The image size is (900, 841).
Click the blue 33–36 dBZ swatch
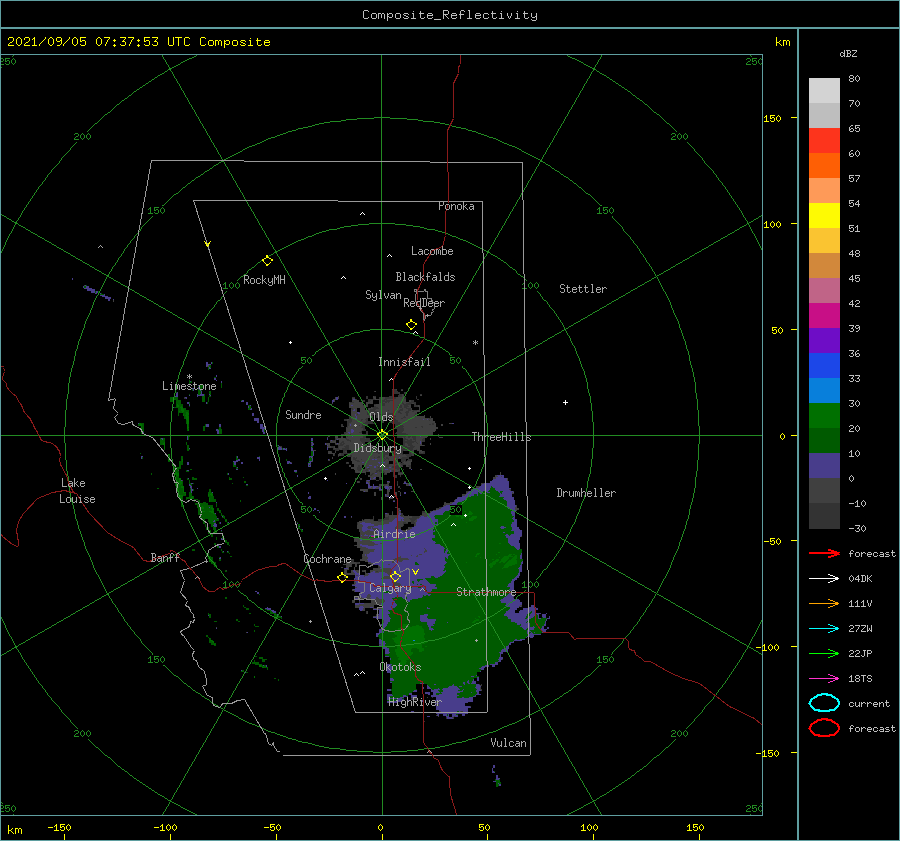coord(824,366)
